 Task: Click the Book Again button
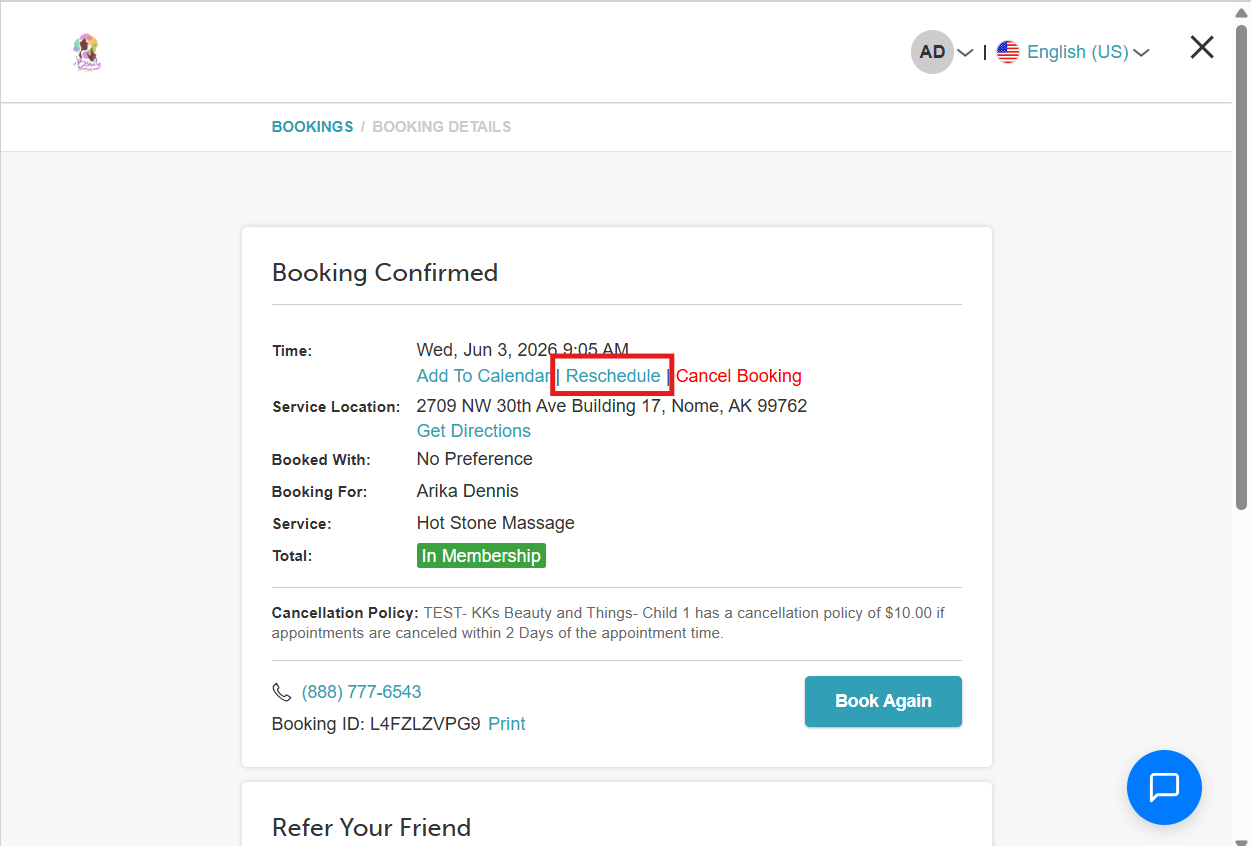(x=883, y=701)
